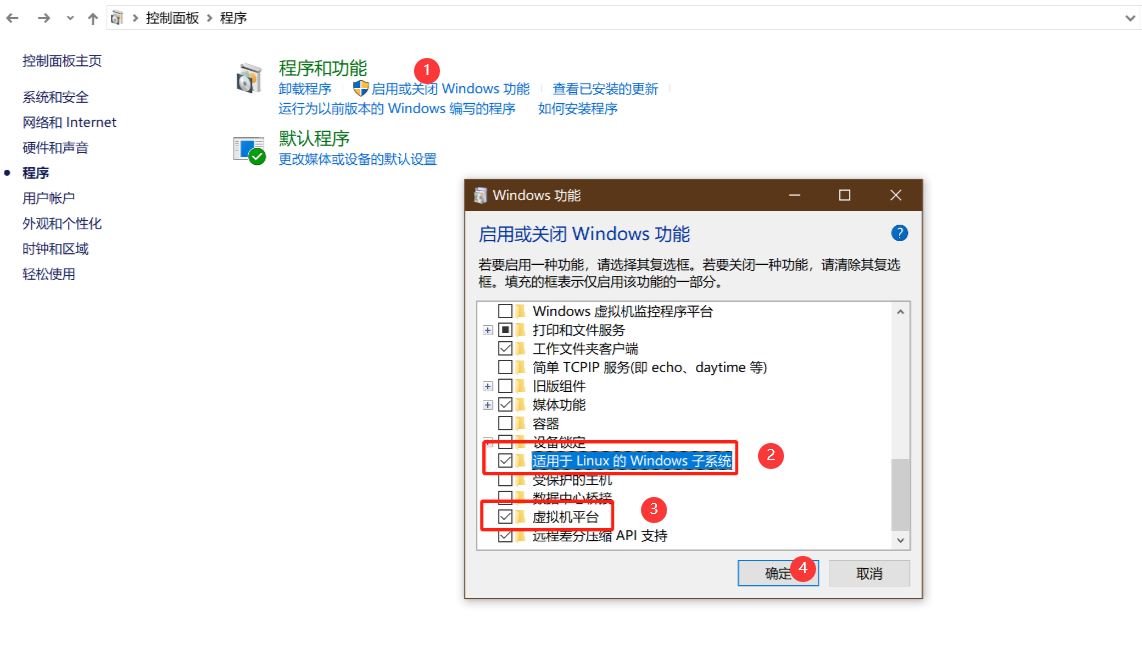Open 网络和 Internet category

pyautogui.click(x=69, y=122)
